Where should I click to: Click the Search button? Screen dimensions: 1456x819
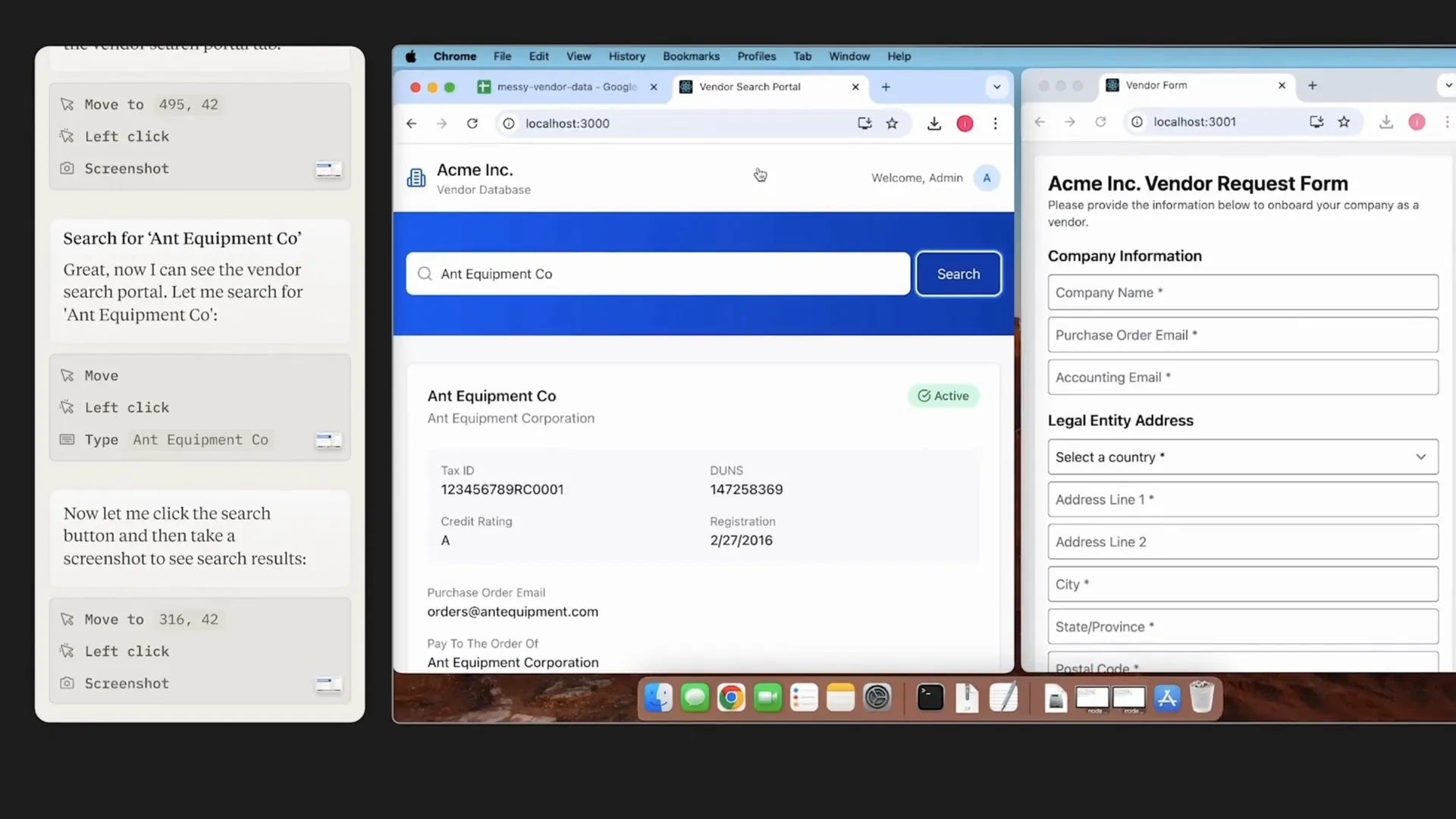[958, 274]
